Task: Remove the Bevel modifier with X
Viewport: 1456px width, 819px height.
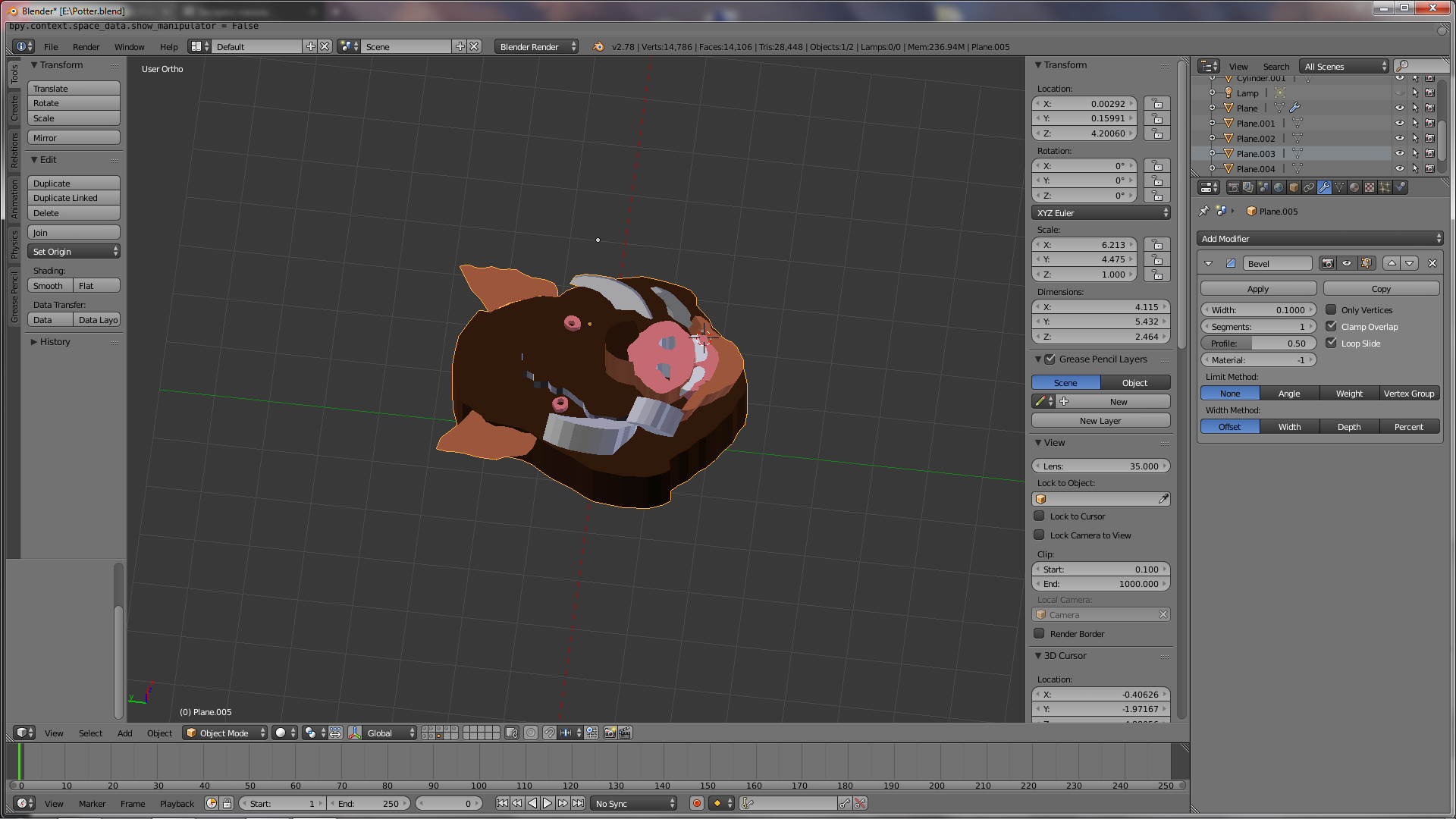Action: pyautogui.click(x=1432, y=263)
